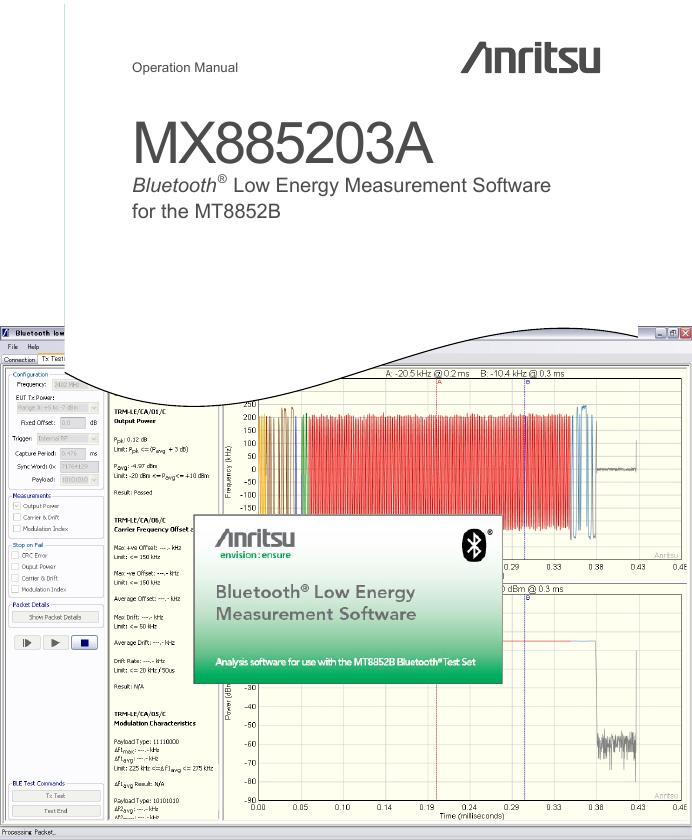Enable the Modulation Index measurement checkbox
Viewport: 692px width, 840px height.
[15, 528]
